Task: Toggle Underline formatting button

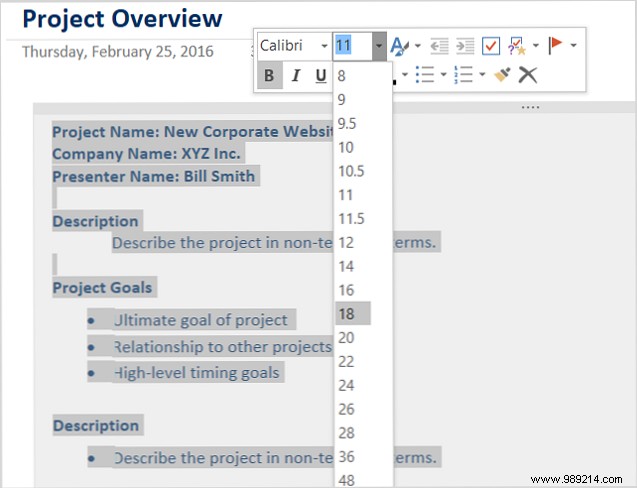Action: (x=321, y=76)
